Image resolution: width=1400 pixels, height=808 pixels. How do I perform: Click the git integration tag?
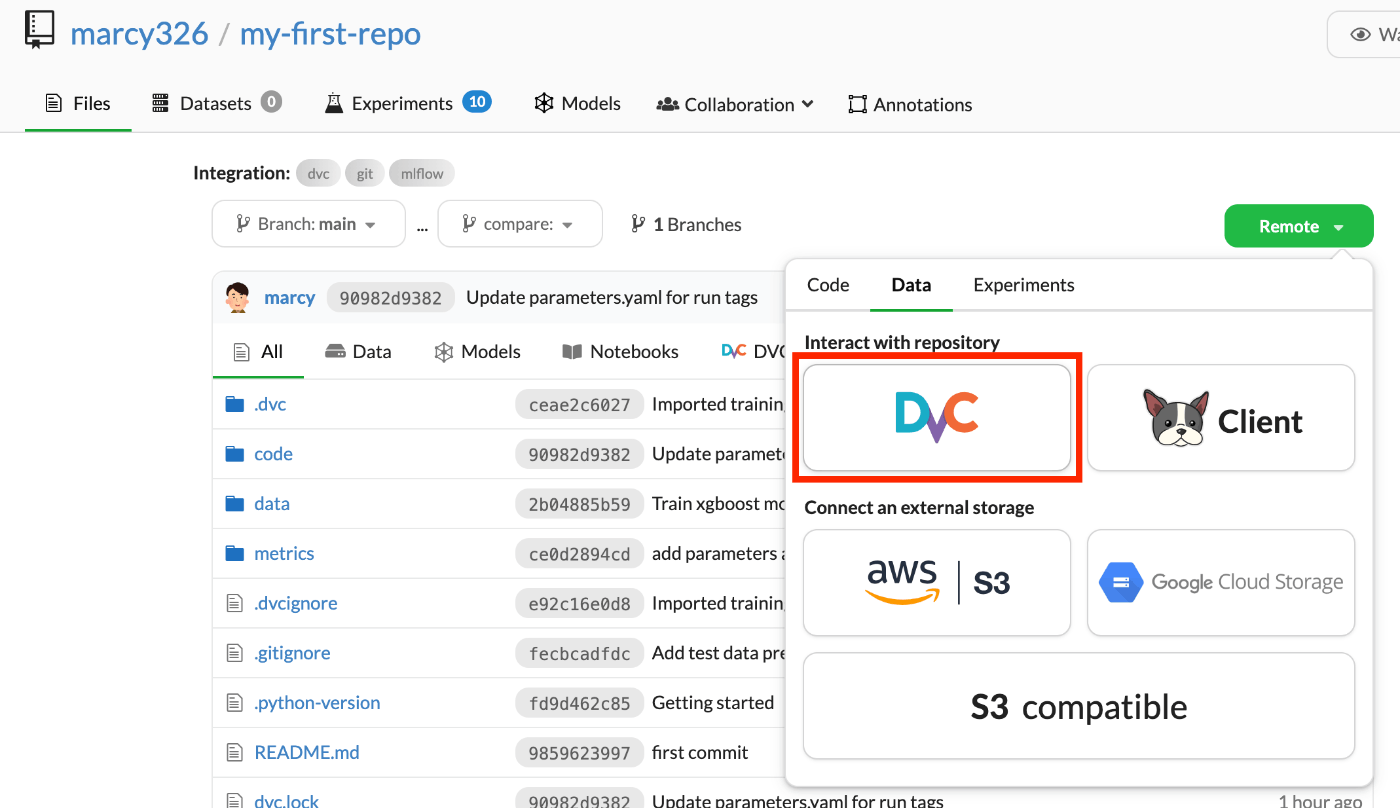[365, 173]
